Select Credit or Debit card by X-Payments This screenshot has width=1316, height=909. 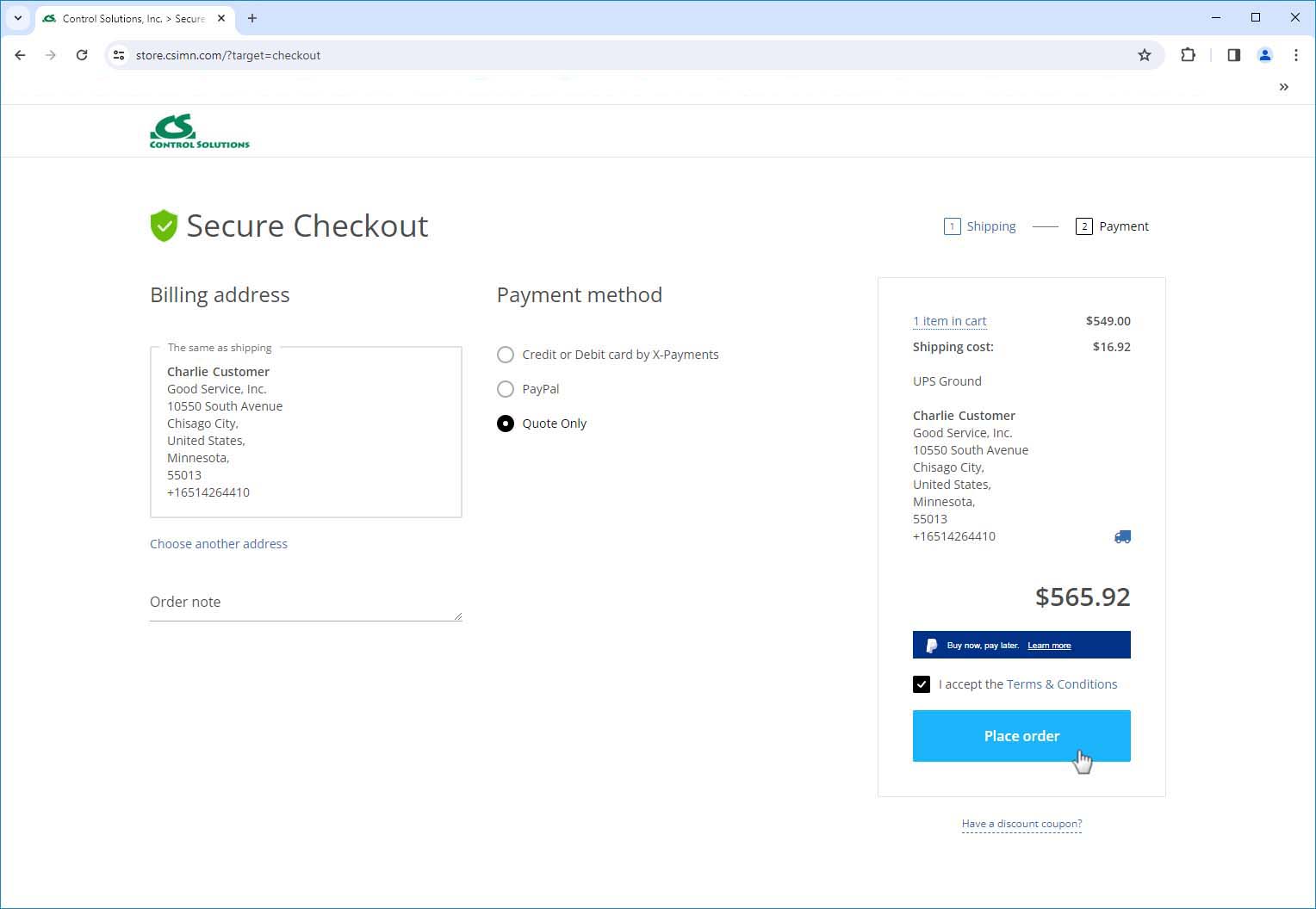(506, 355)
